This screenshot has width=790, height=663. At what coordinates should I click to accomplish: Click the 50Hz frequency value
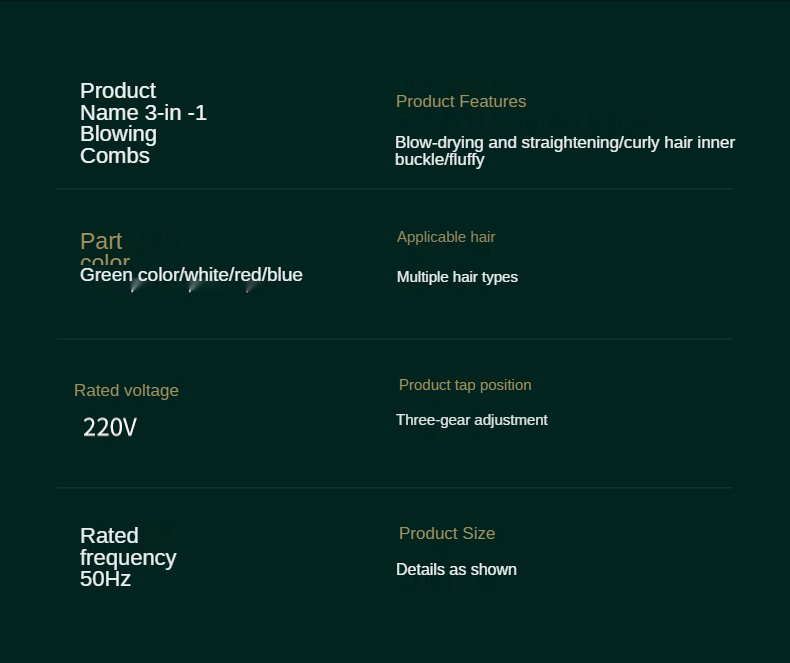coord(105,579)
